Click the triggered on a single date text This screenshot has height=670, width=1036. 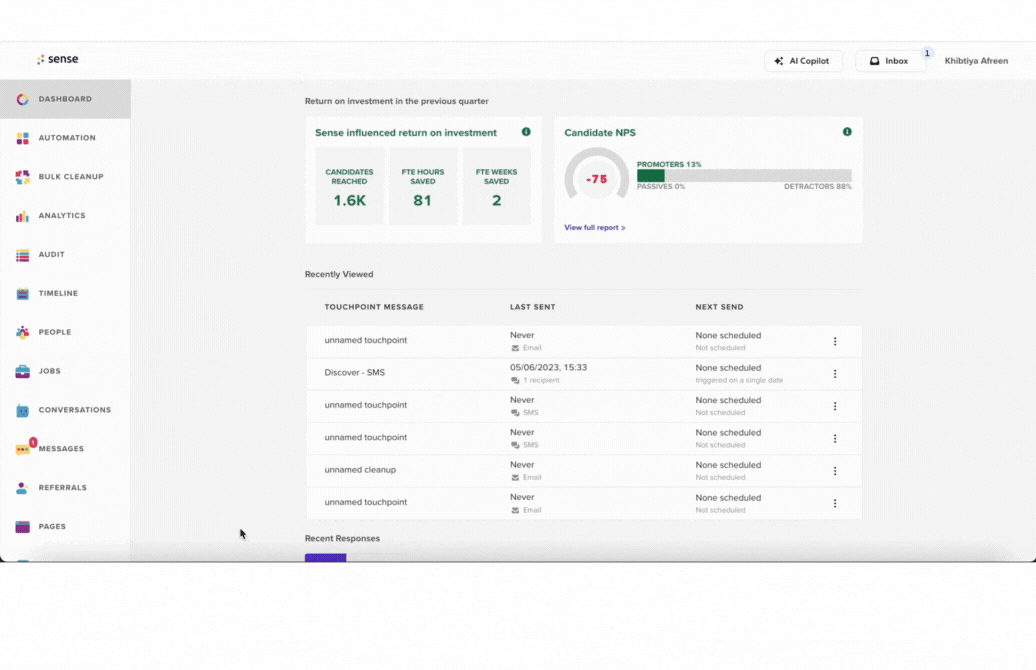point(739,381)
